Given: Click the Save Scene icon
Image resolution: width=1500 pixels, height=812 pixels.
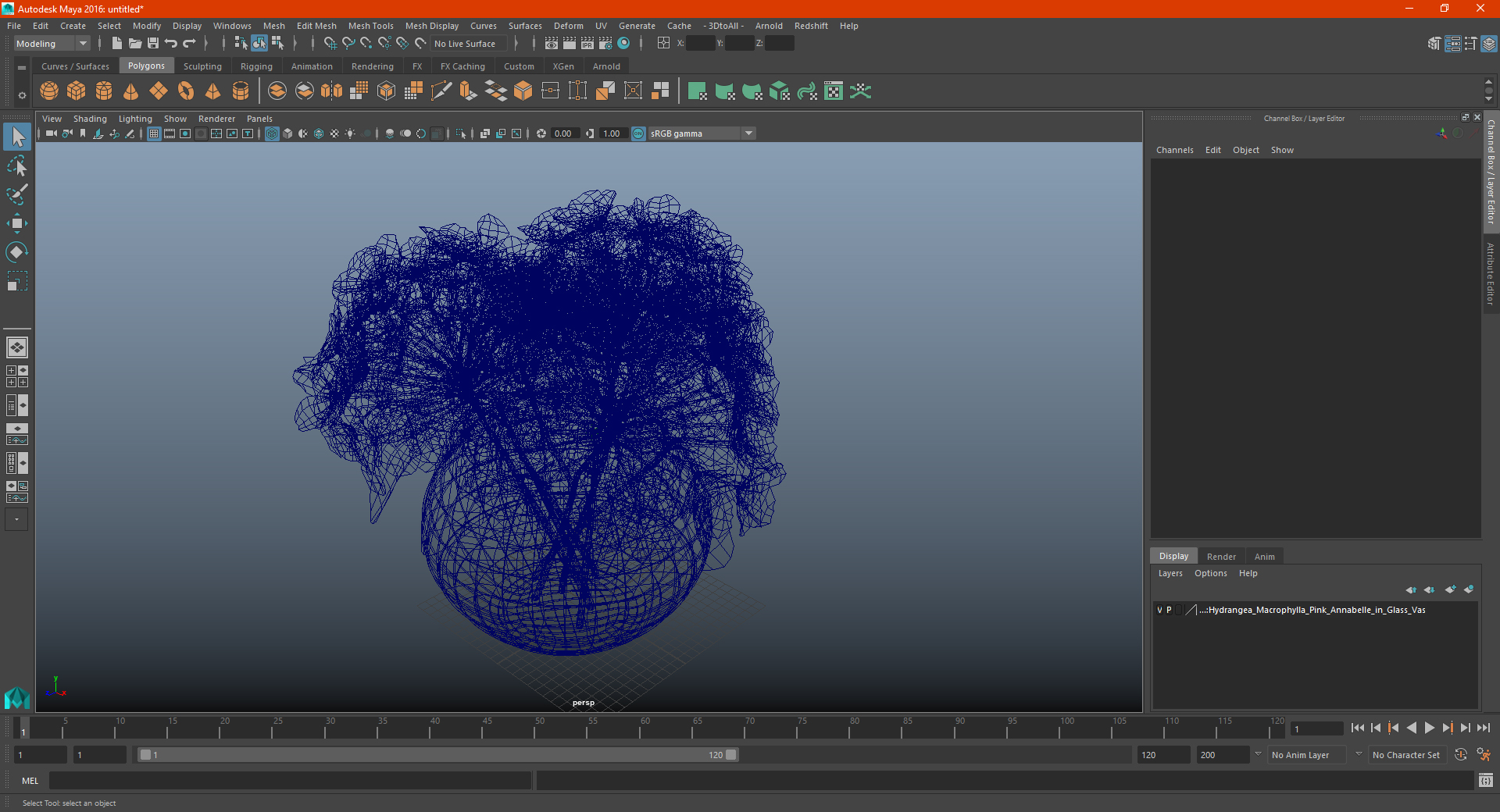Looking at the screenshot, I should [x=153, y=44].
